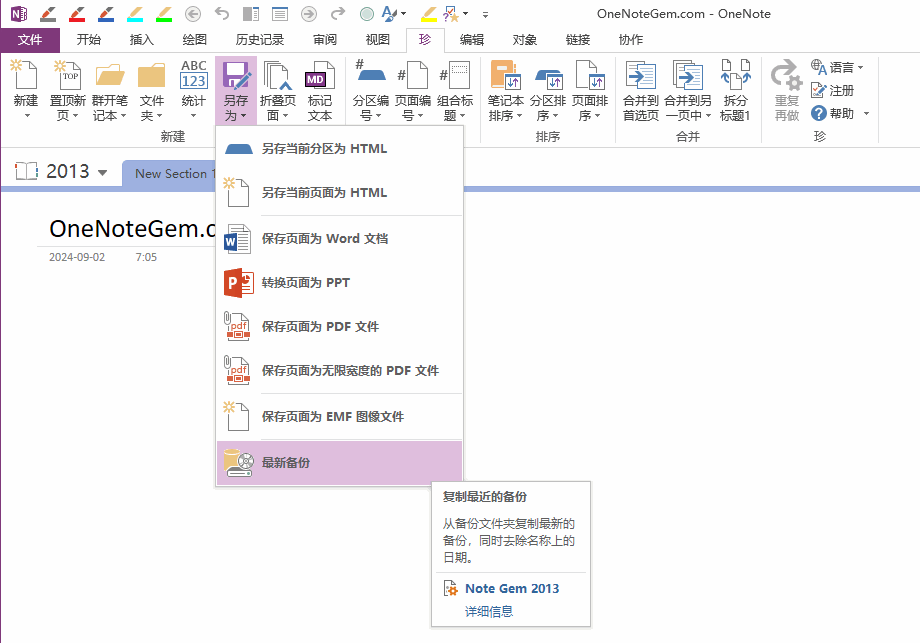Image resolution: width=920 pixels, height=643 pixels.
Task: Expand the 2013 notebook dropdown
Action: pos(103,172)
